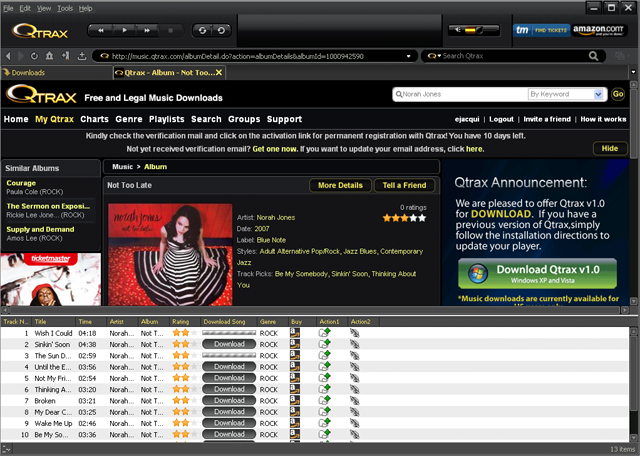Open similar album Courage
The width and height of the screenshot is (640, 456).
coord(21,183)
